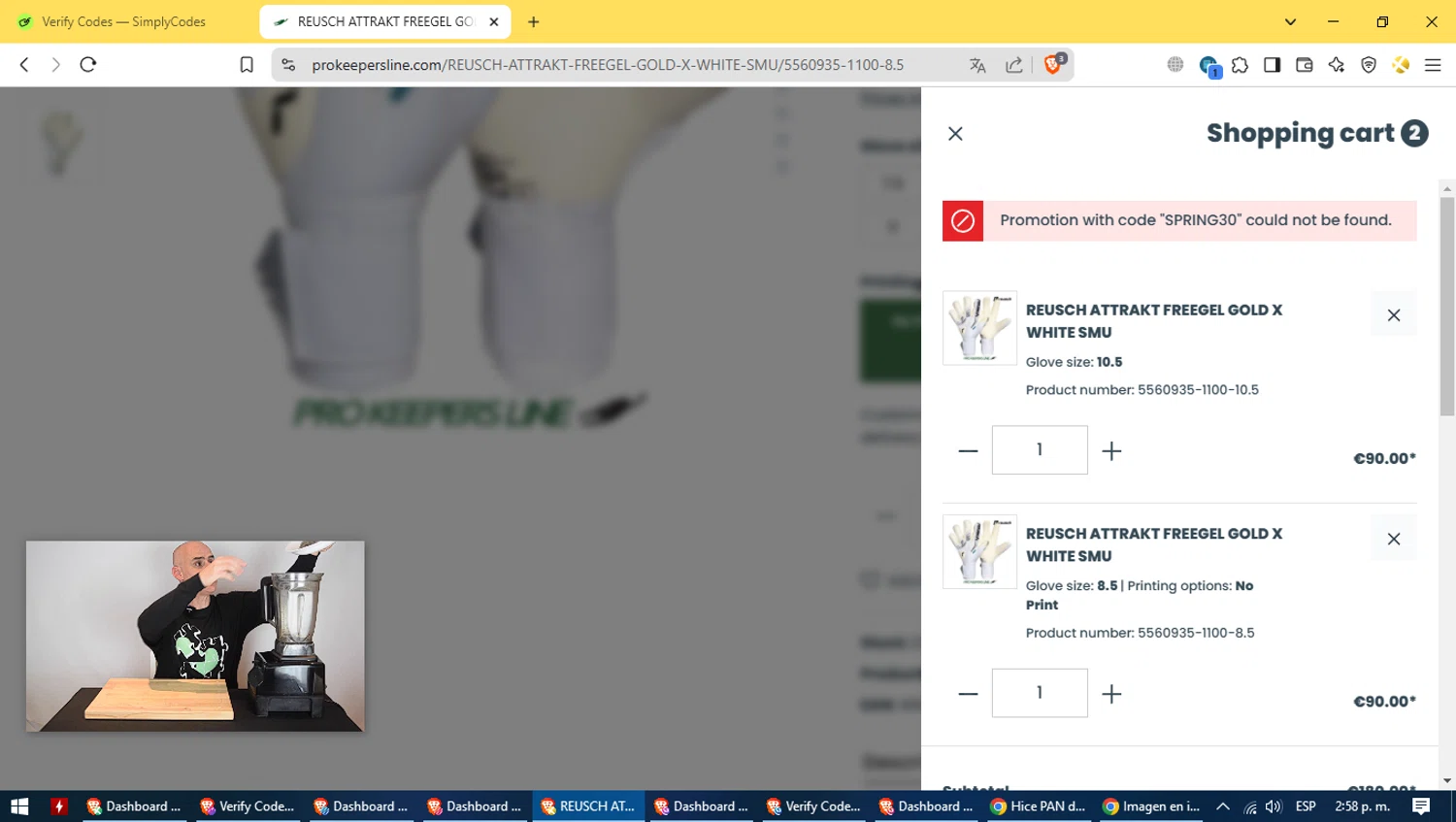Edit quantity field of size 10.5 glove

[1040, 450]
